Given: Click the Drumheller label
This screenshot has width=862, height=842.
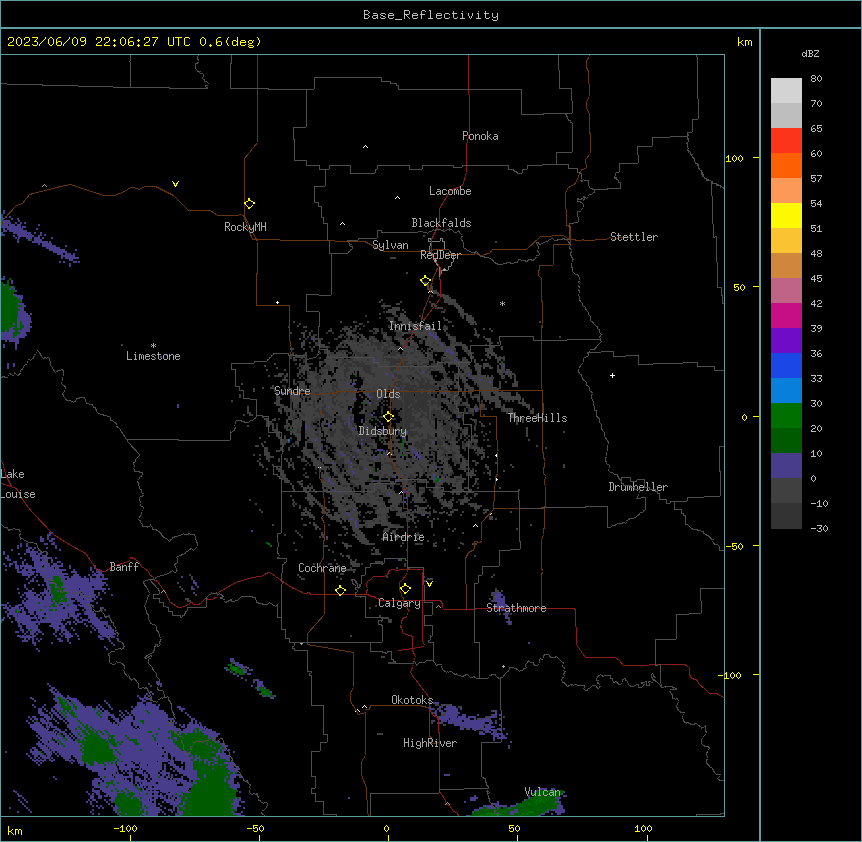Looking at the screenshot, I should (x=638, y=487).
